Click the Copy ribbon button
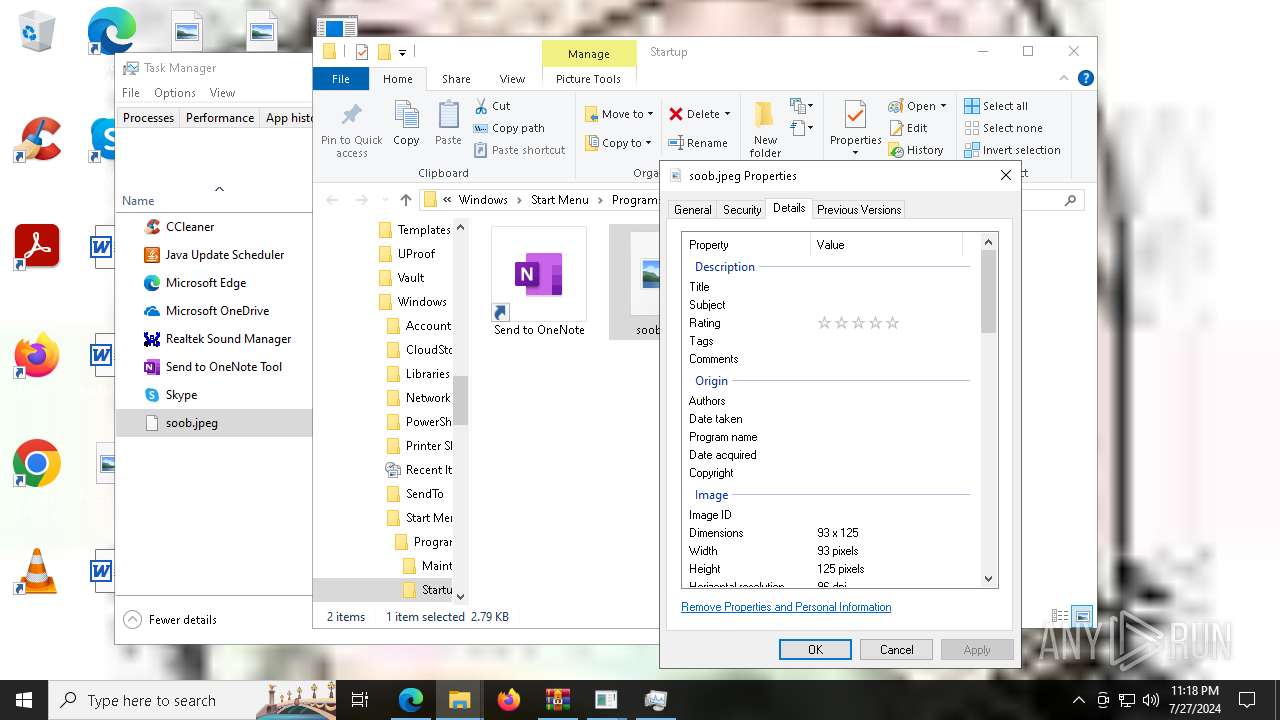1280x720 pixels. 406,125
